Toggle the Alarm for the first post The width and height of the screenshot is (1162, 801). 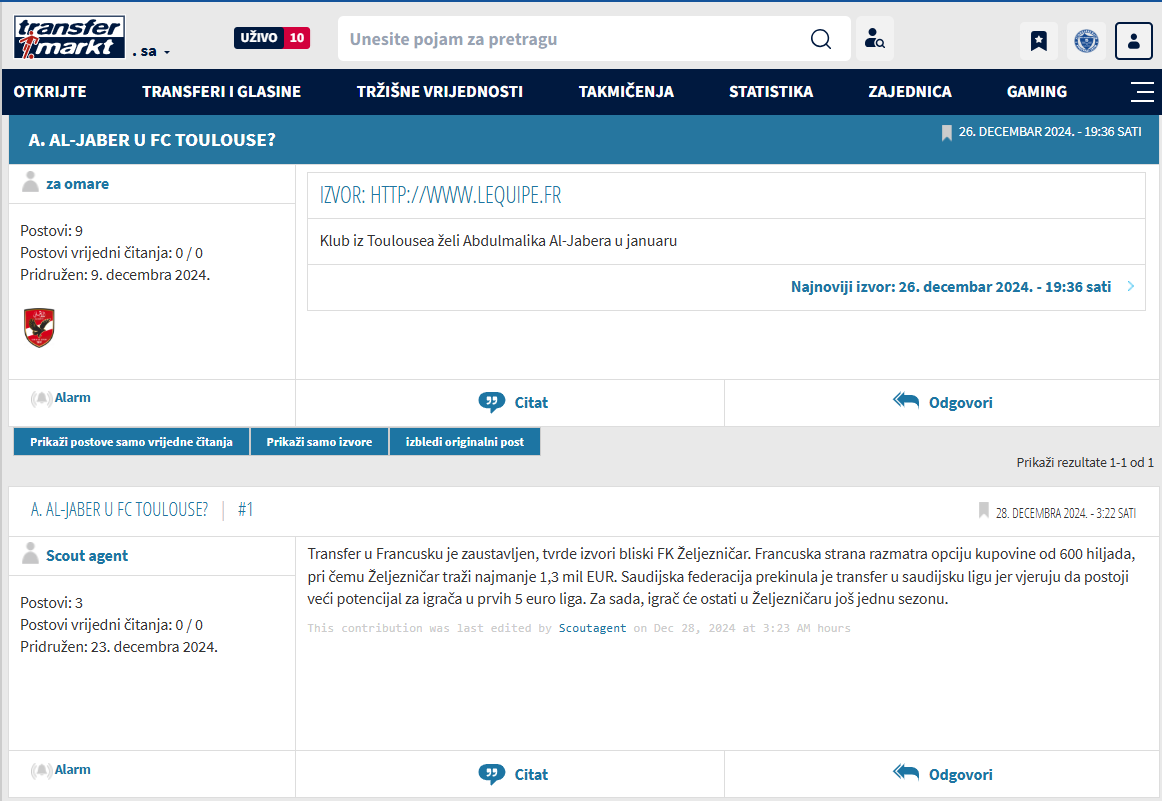point(61,398)
